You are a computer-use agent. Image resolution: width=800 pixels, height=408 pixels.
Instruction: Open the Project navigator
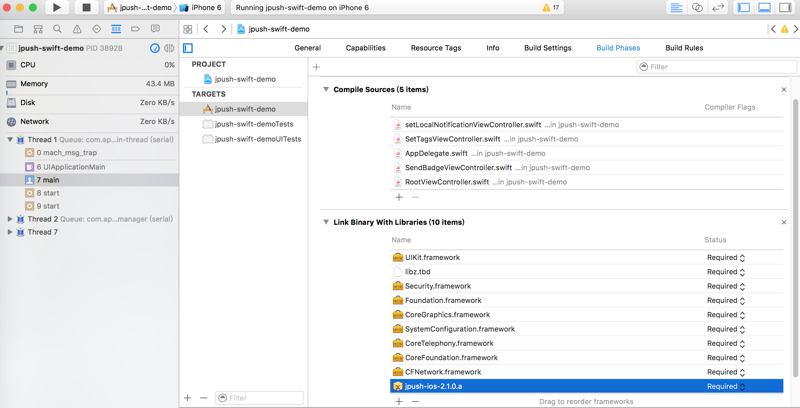click(x=18, y=29)
